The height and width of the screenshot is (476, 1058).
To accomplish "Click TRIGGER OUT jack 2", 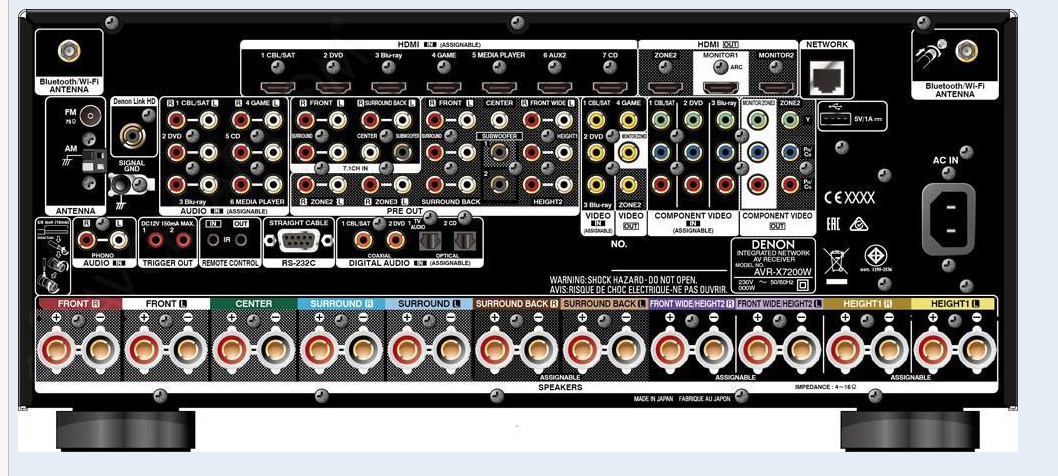I will click(182, 239).
